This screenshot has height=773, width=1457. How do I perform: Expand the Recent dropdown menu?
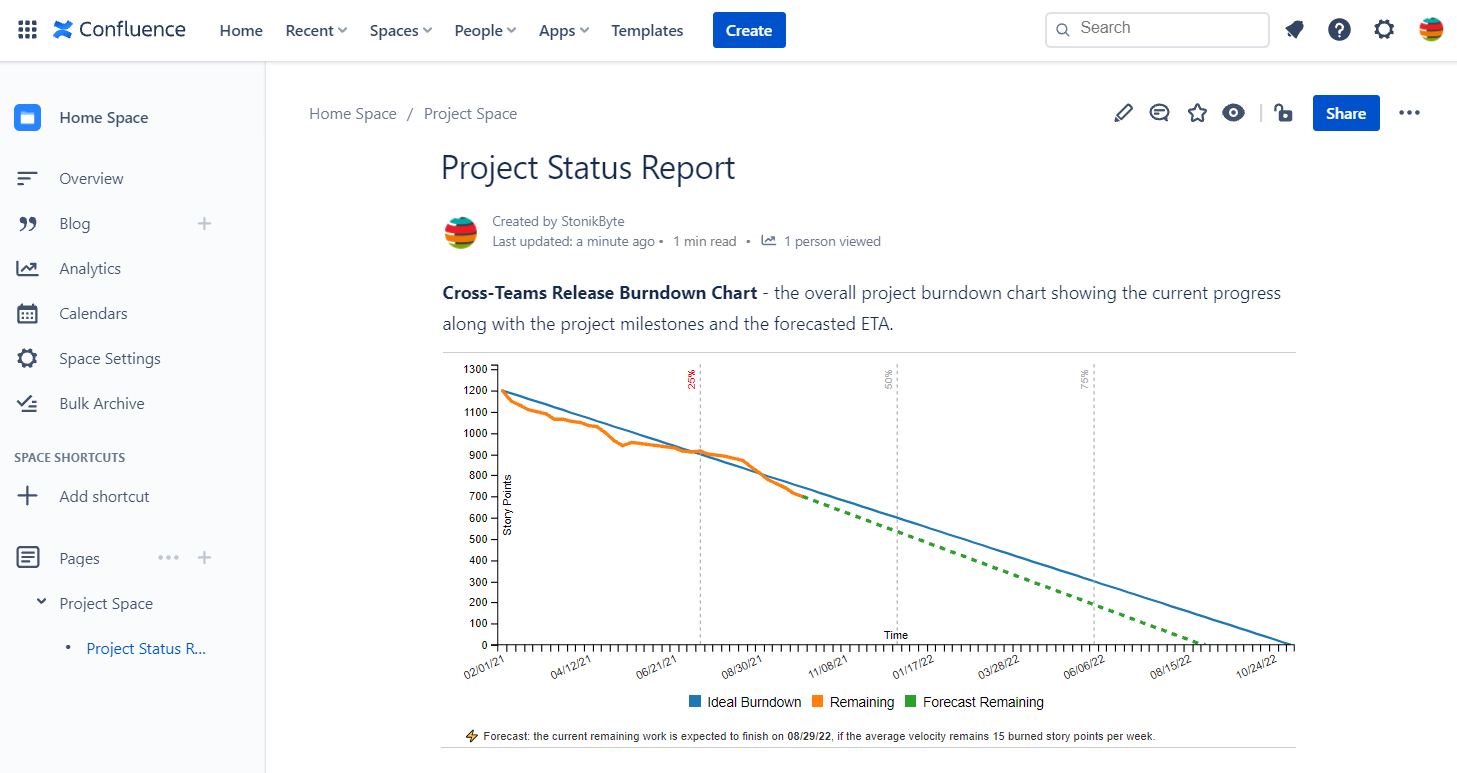tap(316, 31)
